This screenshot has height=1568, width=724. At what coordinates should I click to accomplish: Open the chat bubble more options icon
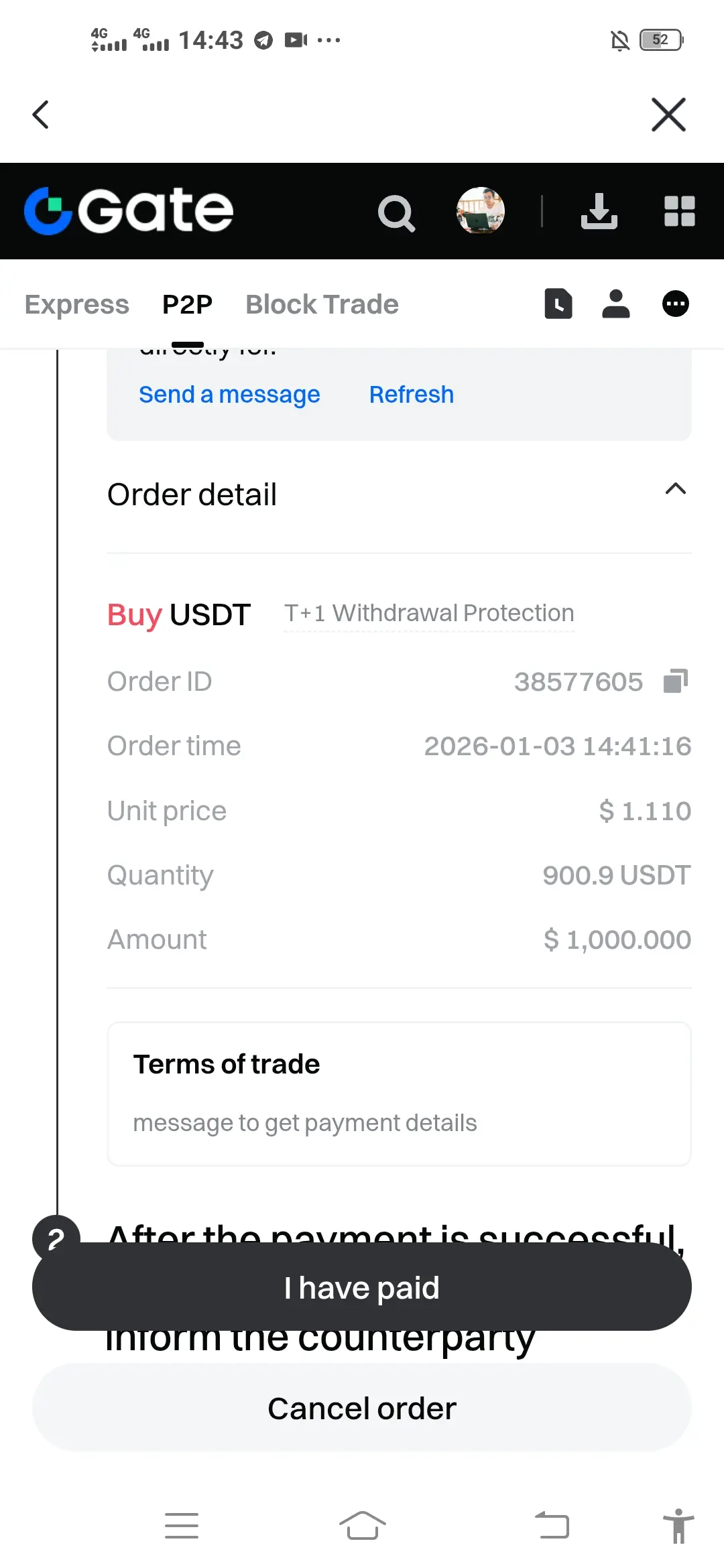point(676,304)
